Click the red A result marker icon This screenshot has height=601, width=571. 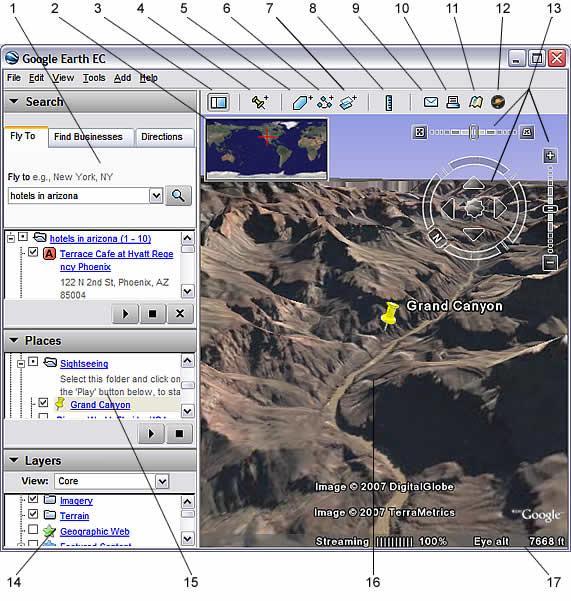pyautogui.click(x=49, y=254)
